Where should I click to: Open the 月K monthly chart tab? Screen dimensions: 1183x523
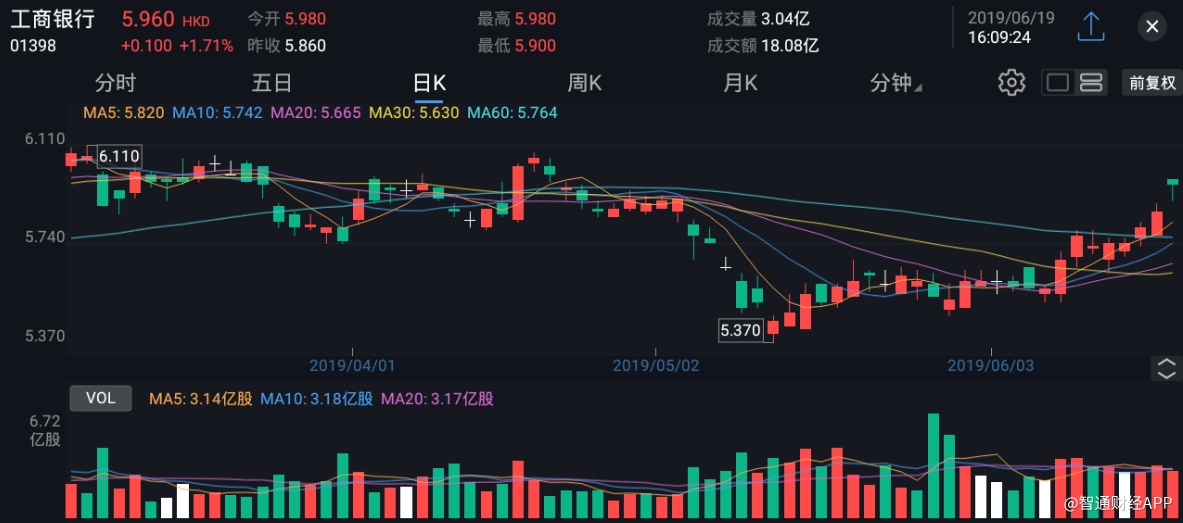(740, 83)
